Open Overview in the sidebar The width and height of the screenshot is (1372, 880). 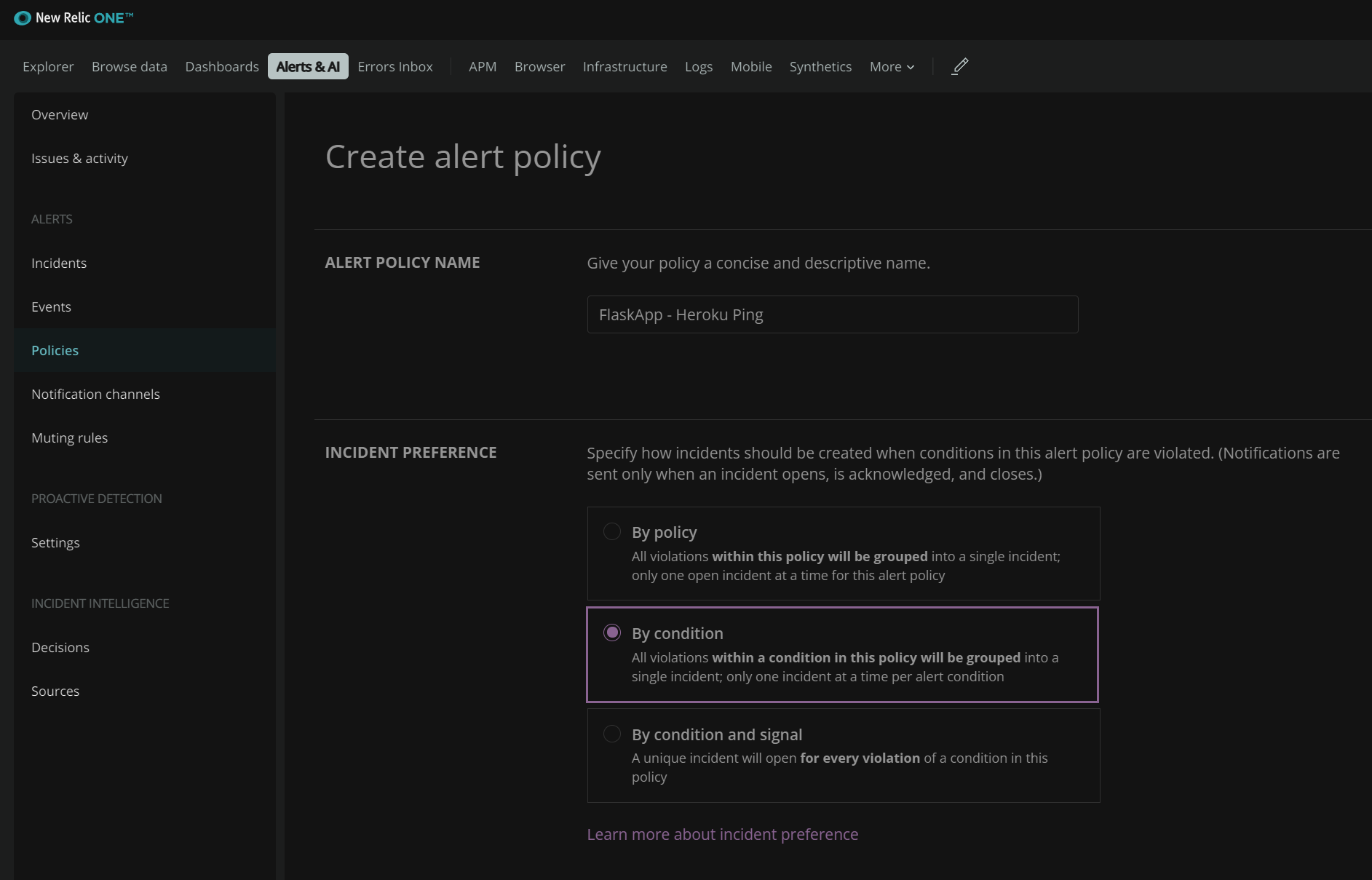145,114
